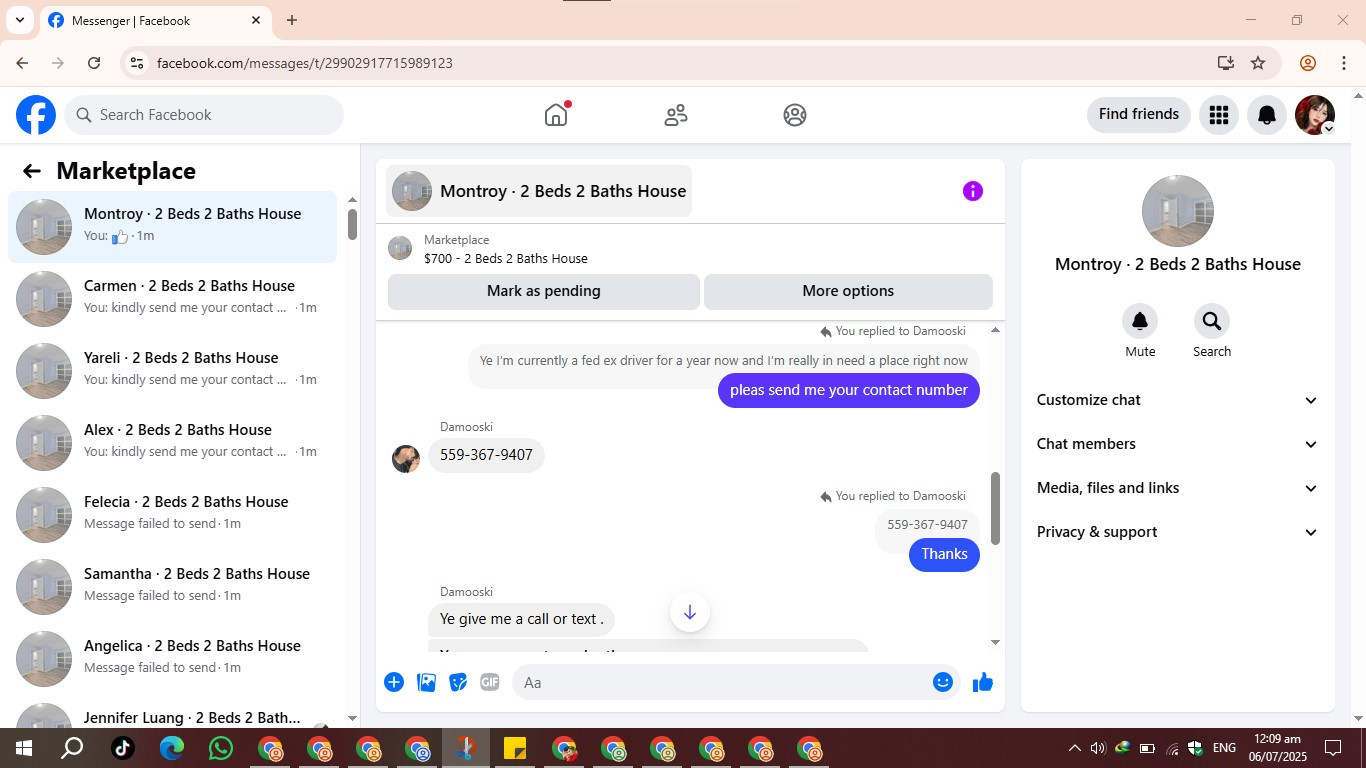1366x768 pixels.
Task: Open the Facebook Home feed icon
Action: (x=556, y=115)
